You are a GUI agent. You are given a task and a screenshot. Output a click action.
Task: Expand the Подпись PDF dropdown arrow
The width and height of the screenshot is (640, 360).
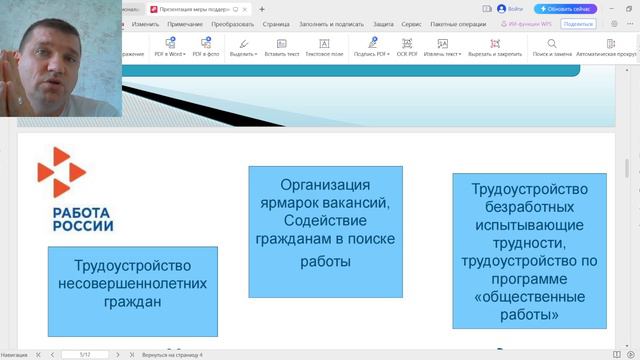click(388, 54)
